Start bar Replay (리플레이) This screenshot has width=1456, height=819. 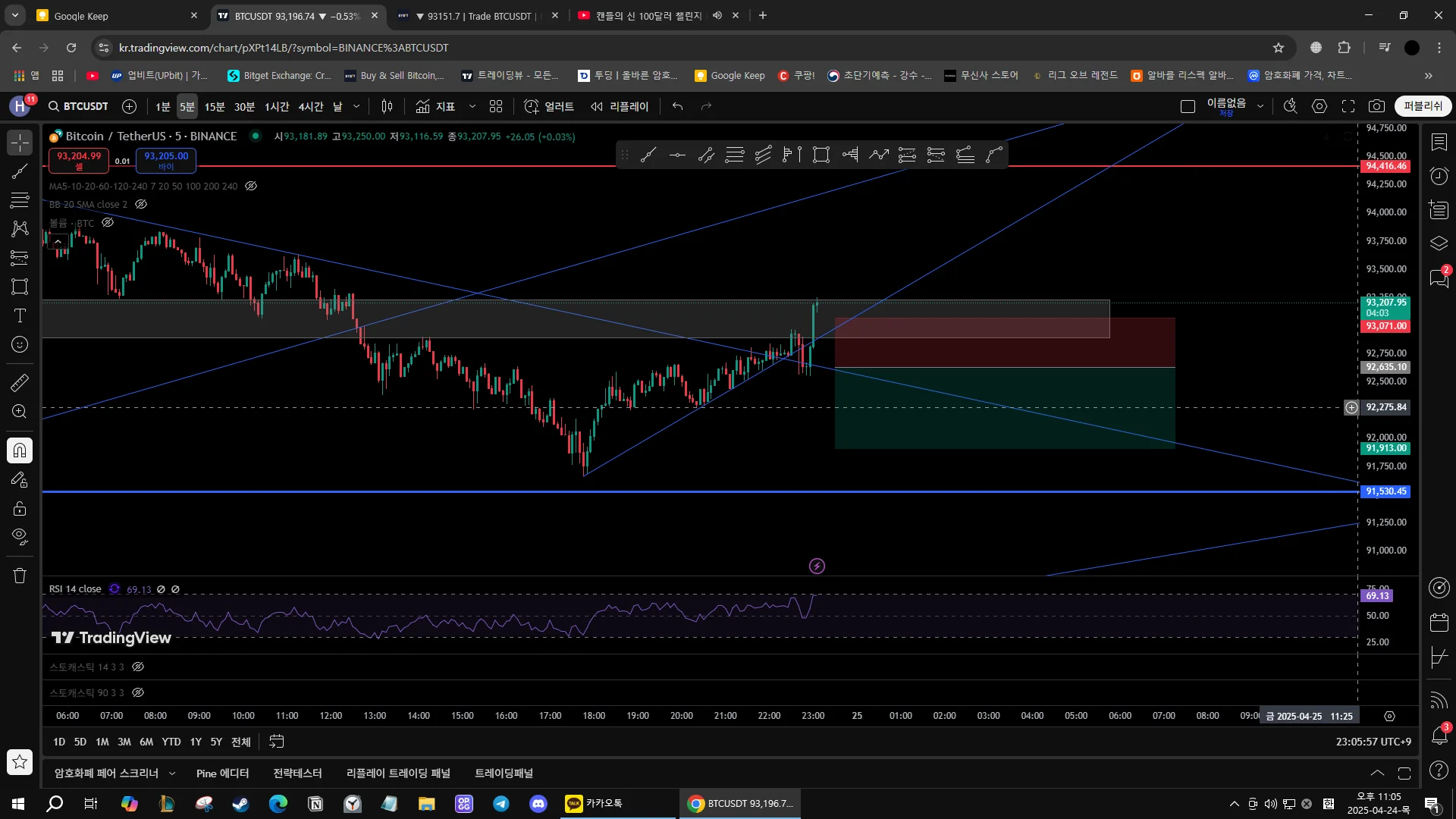[x=620, y=107]
